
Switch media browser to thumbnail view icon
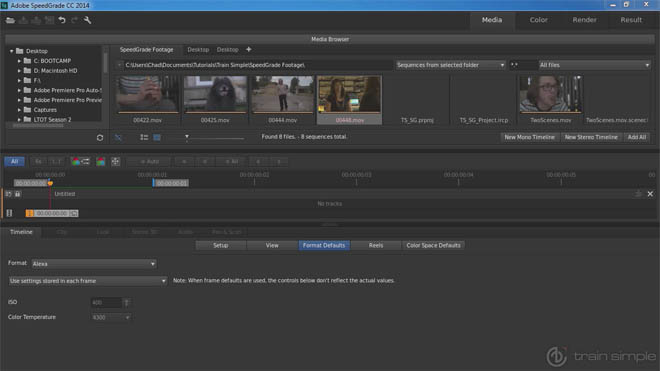pos(157,137)
